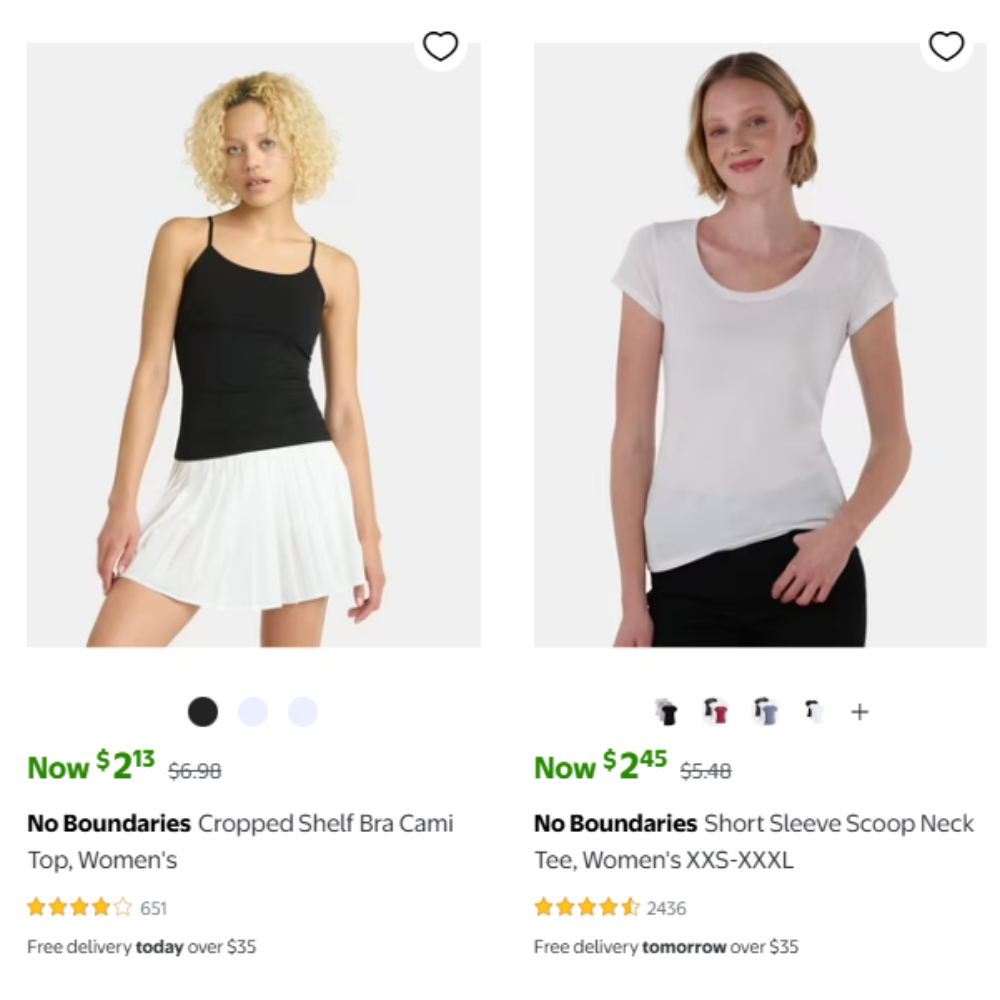Click the cami's star rating

79,908
